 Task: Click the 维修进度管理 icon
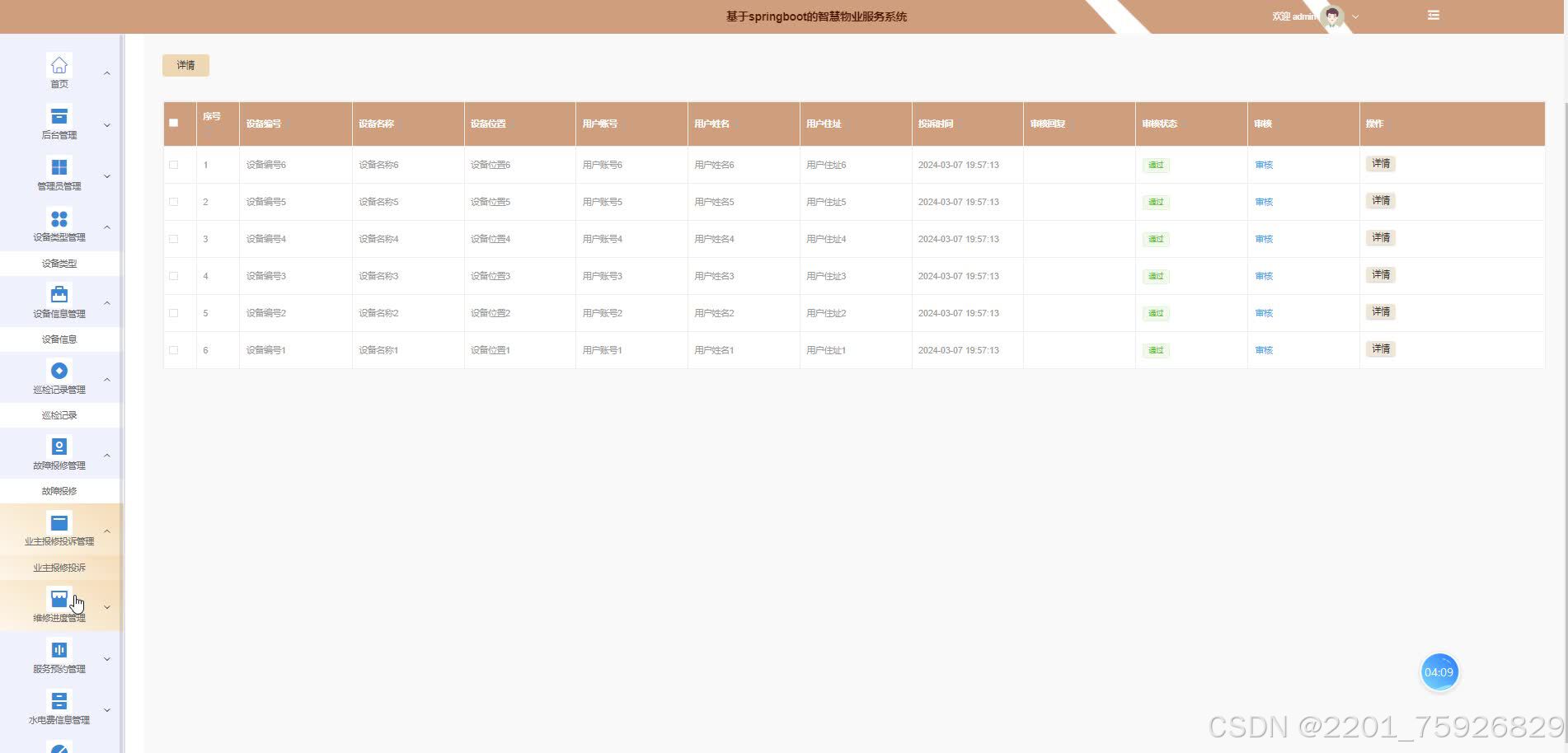pyautogui.click(x=59, y=599)
